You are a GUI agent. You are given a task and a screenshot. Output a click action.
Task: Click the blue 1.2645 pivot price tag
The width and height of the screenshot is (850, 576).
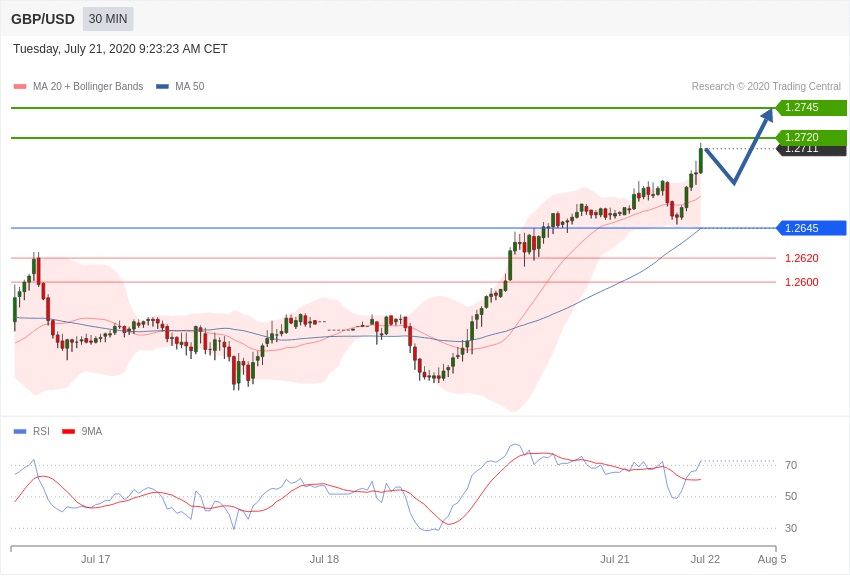[811, 228]
